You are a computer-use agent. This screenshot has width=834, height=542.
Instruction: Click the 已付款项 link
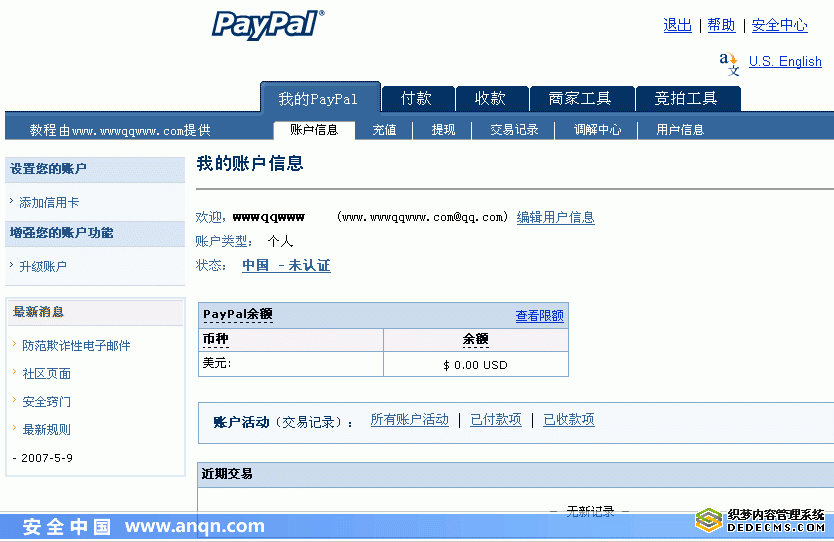pos(496,420)
